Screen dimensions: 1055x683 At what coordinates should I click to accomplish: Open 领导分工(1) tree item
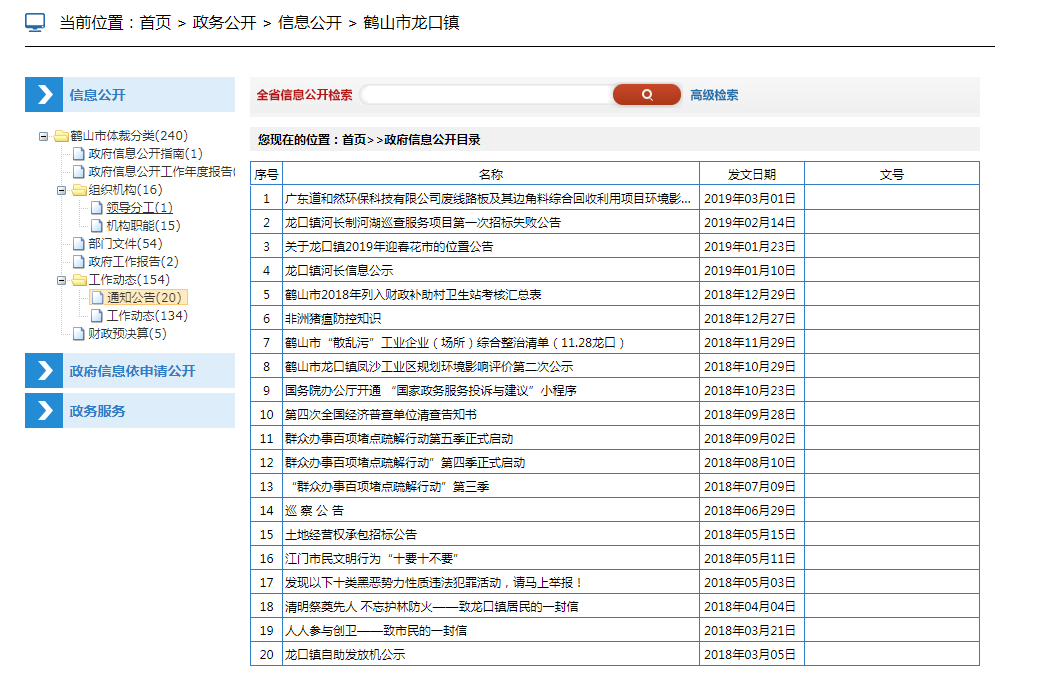pyautogui.click(x=139, y=208)
